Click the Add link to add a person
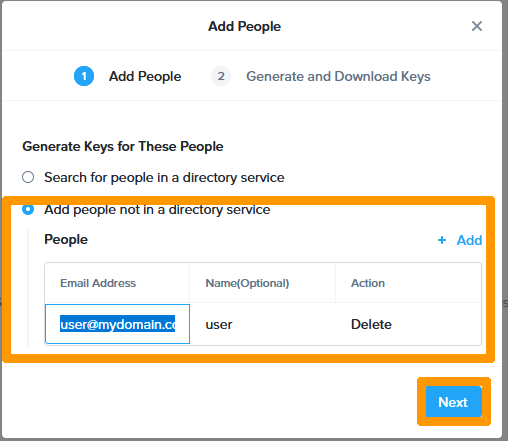The width and height of the screenshot is (508, 441). point(469,240)
